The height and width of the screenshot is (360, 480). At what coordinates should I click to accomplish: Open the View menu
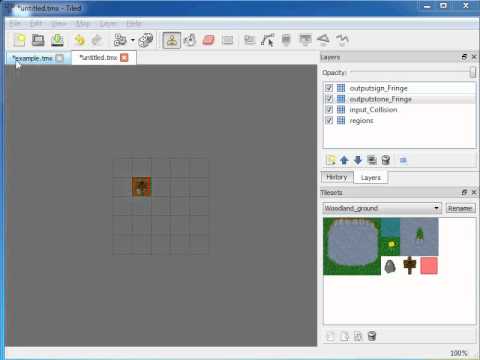tap(59, 24)
